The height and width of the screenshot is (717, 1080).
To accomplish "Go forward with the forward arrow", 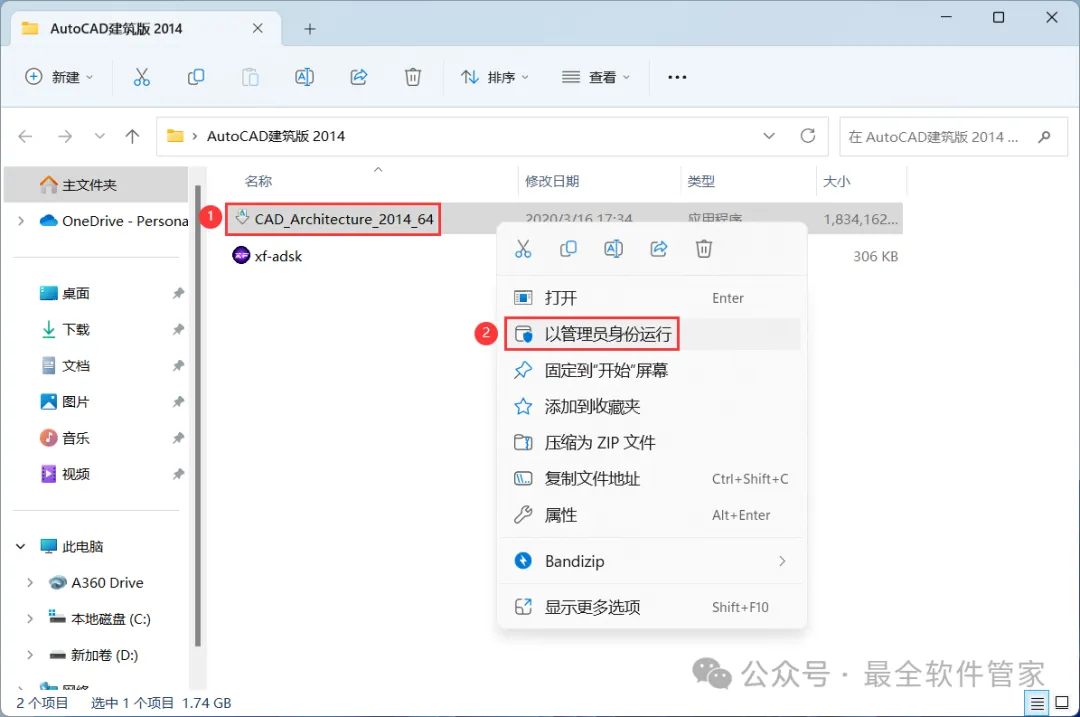I will pyautogui.click(x=65, y=136).
